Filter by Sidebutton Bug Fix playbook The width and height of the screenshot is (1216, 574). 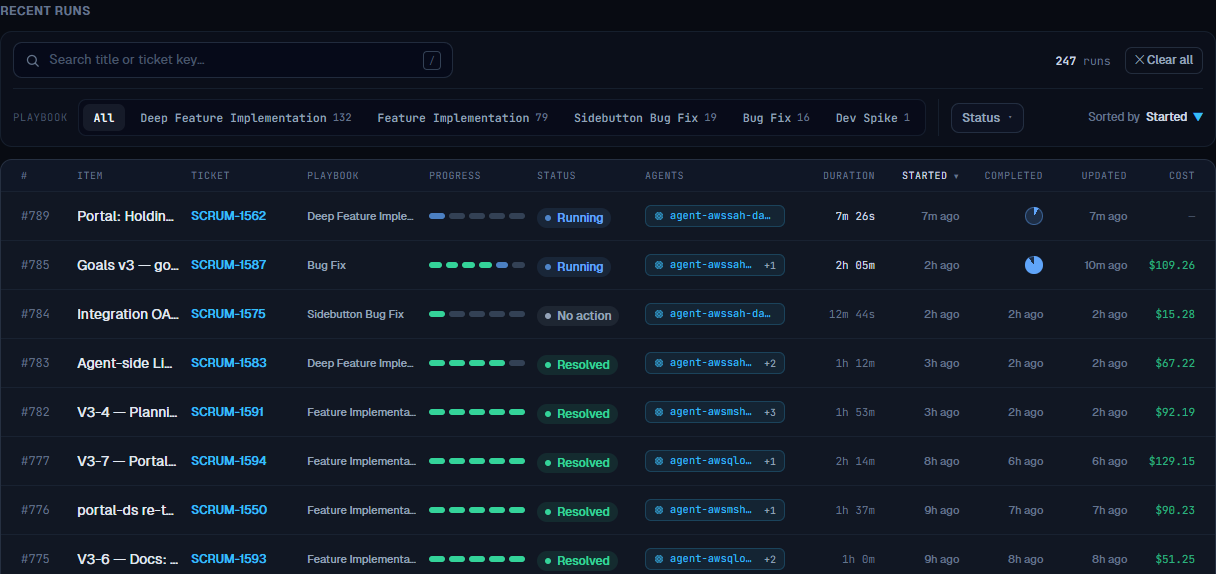tap(645, 118)
